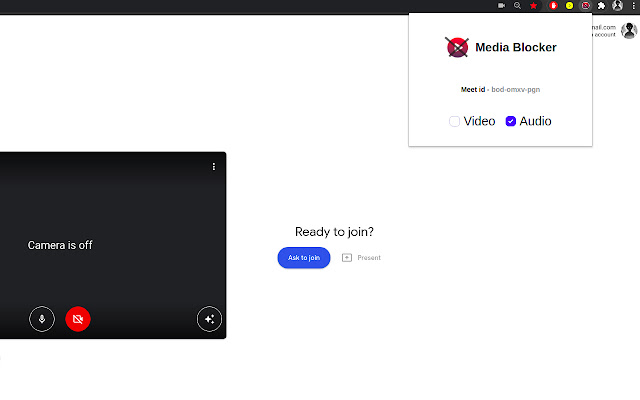Image resolution: width=640 pixels, height=400 pixels.
Task: Click Ask to join button
Action: coord(304,258)
